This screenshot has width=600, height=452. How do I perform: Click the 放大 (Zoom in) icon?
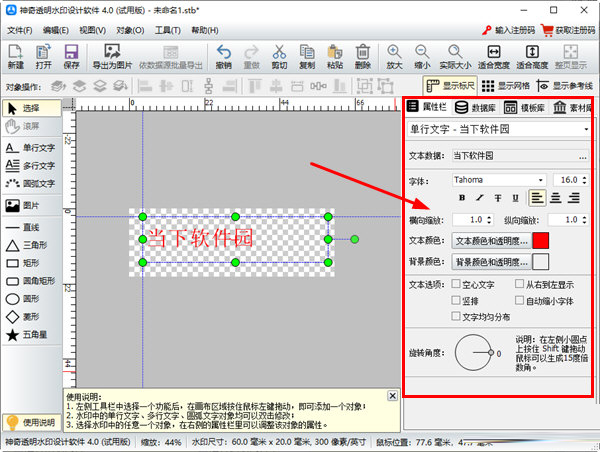pyautogui.click(x=395, y=57)
